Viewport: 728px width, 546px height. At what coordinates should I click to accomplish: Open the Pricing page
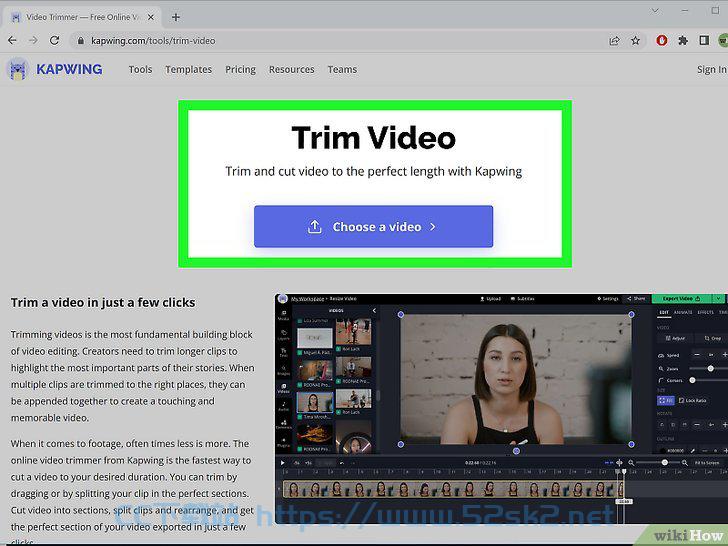tap(240, 70)
